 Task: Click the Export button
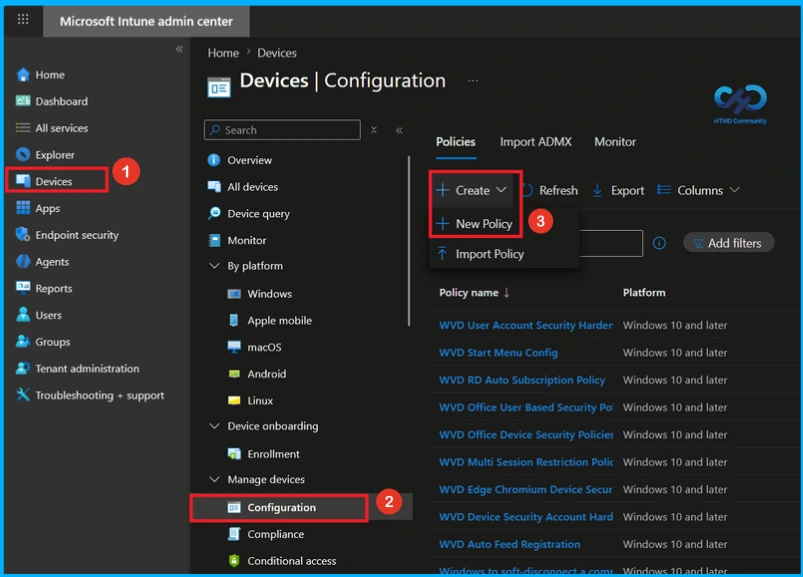click(x=618, y=190)
